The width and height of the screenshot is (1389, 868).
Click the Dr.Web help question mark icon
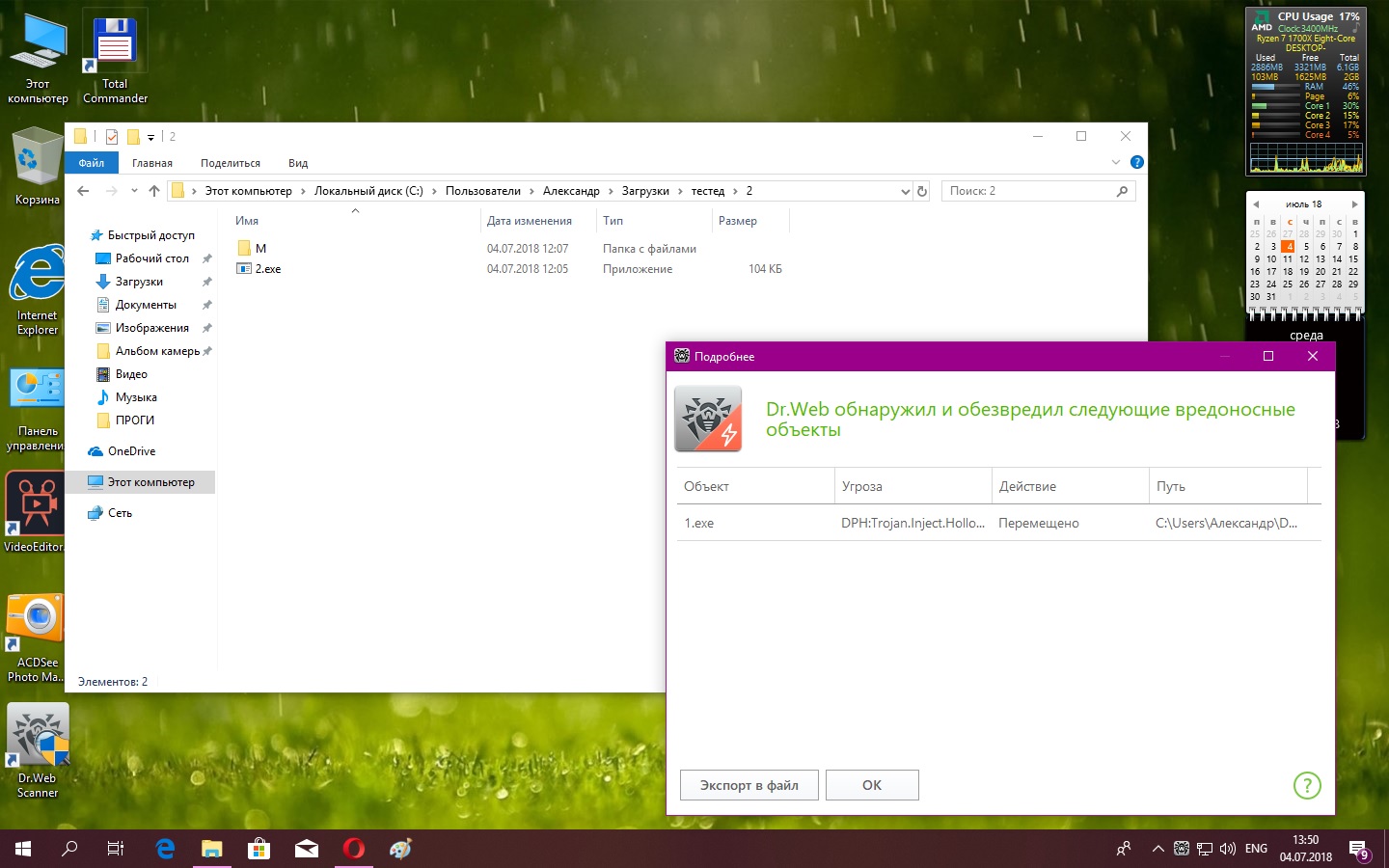[1306, 785]
